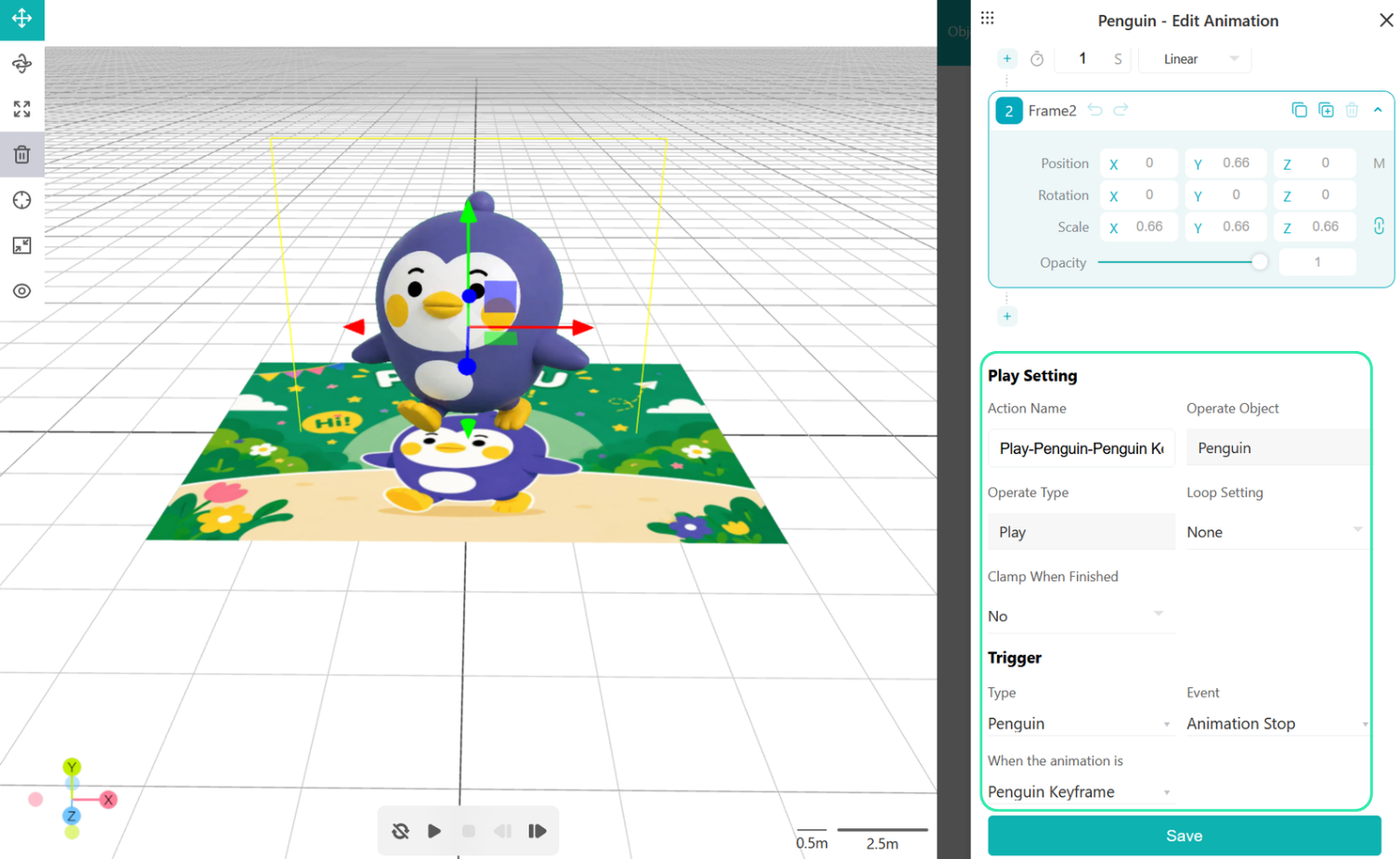Step to the previous frame

(502, 831)
